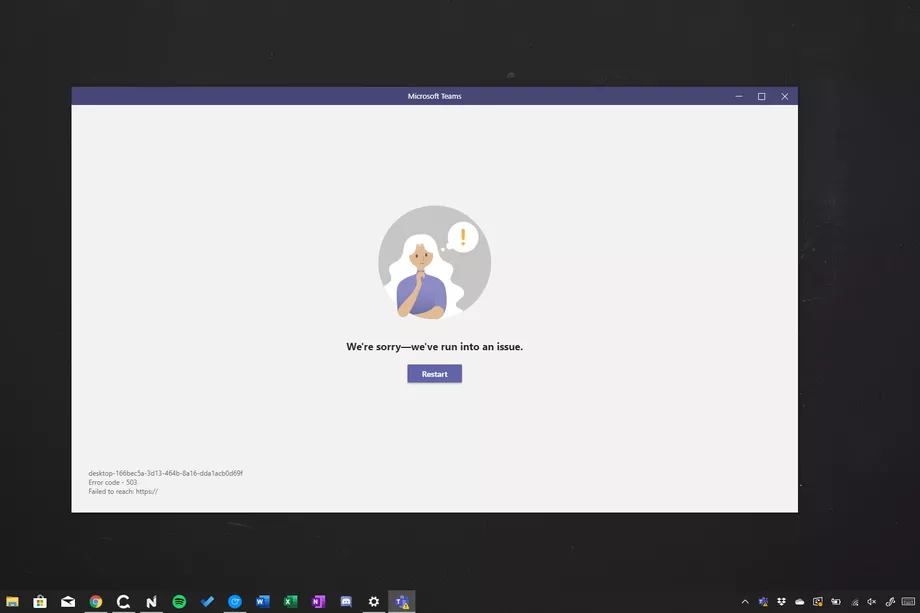Image resolution: width=920 pixels, height=613 pixels.
Task: Select the Microsoft Teams taskbar icon
Action: (402, 601)
